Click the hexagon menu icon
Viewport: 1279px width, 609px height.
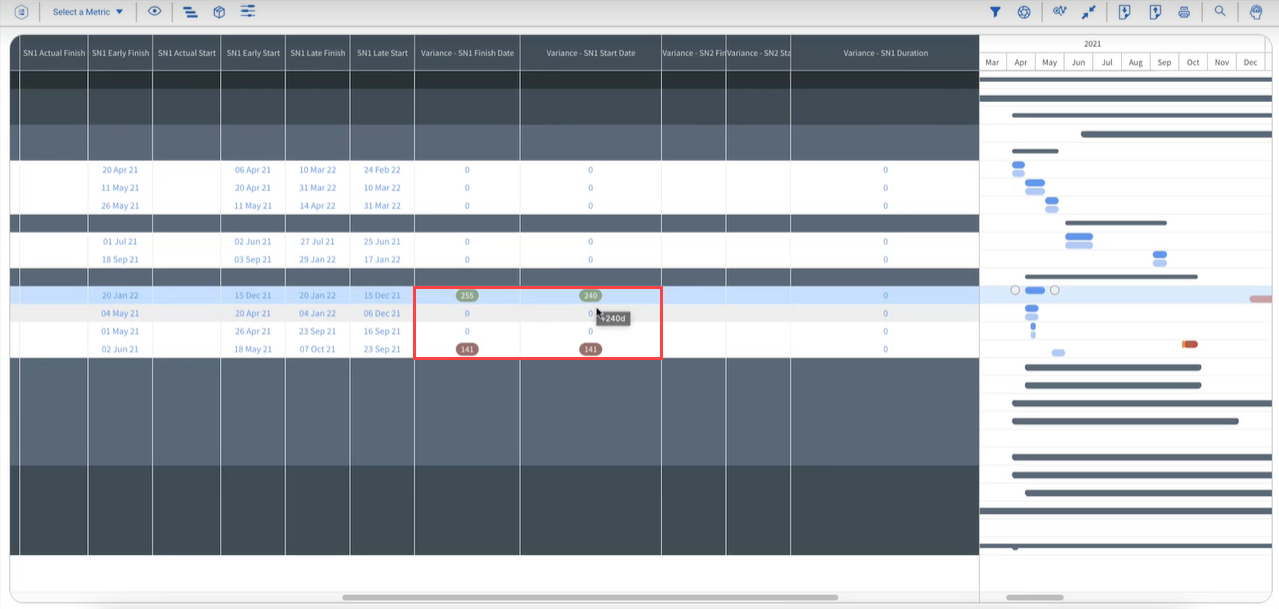point(21,12)
